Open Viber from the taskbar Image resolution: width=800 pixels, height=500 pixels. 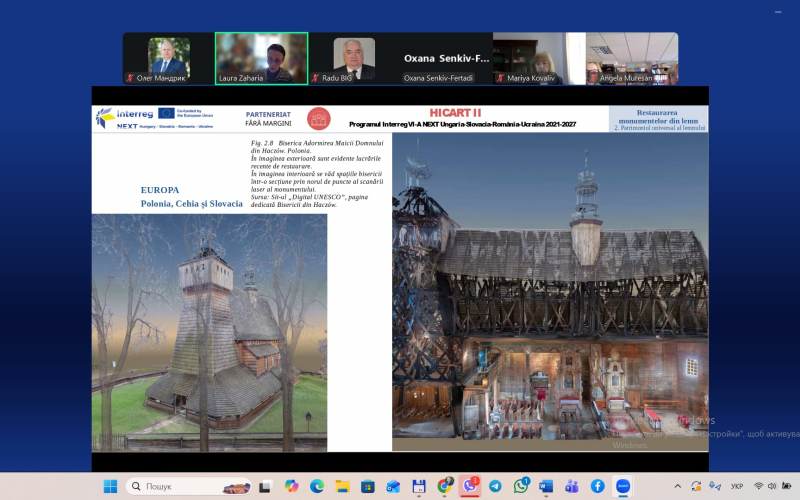pos(470,486)
